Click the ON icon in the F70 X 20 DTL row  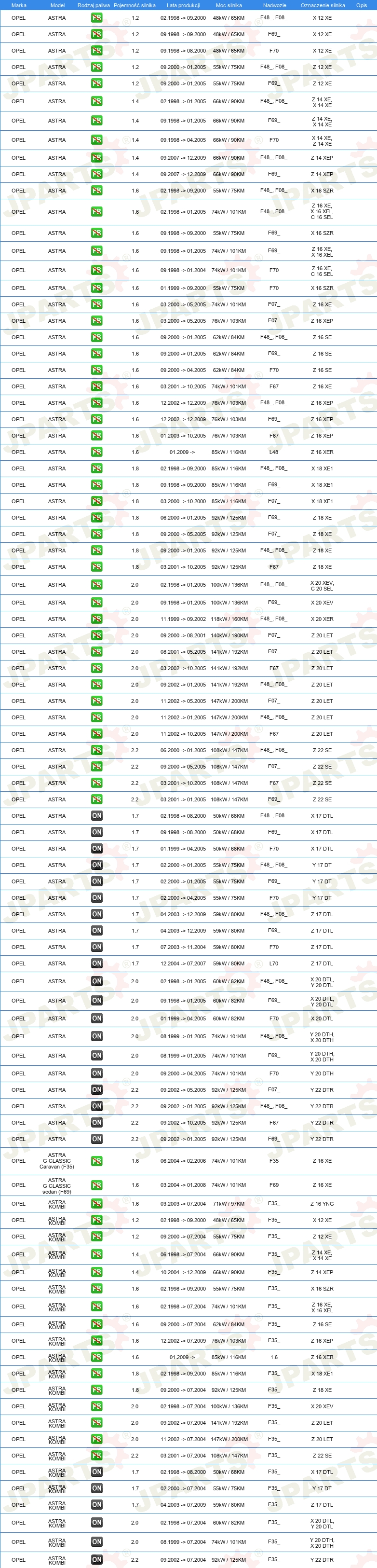(x=97, y=1018)
